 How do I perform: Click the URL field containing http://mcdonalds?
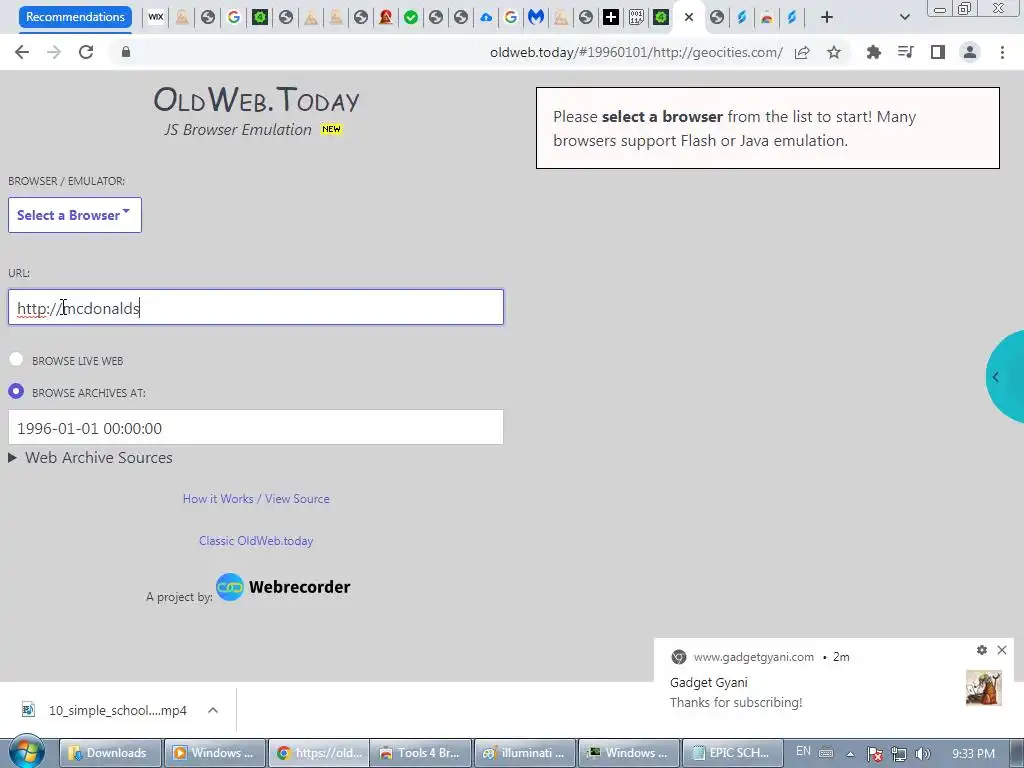tap(256, 307)
